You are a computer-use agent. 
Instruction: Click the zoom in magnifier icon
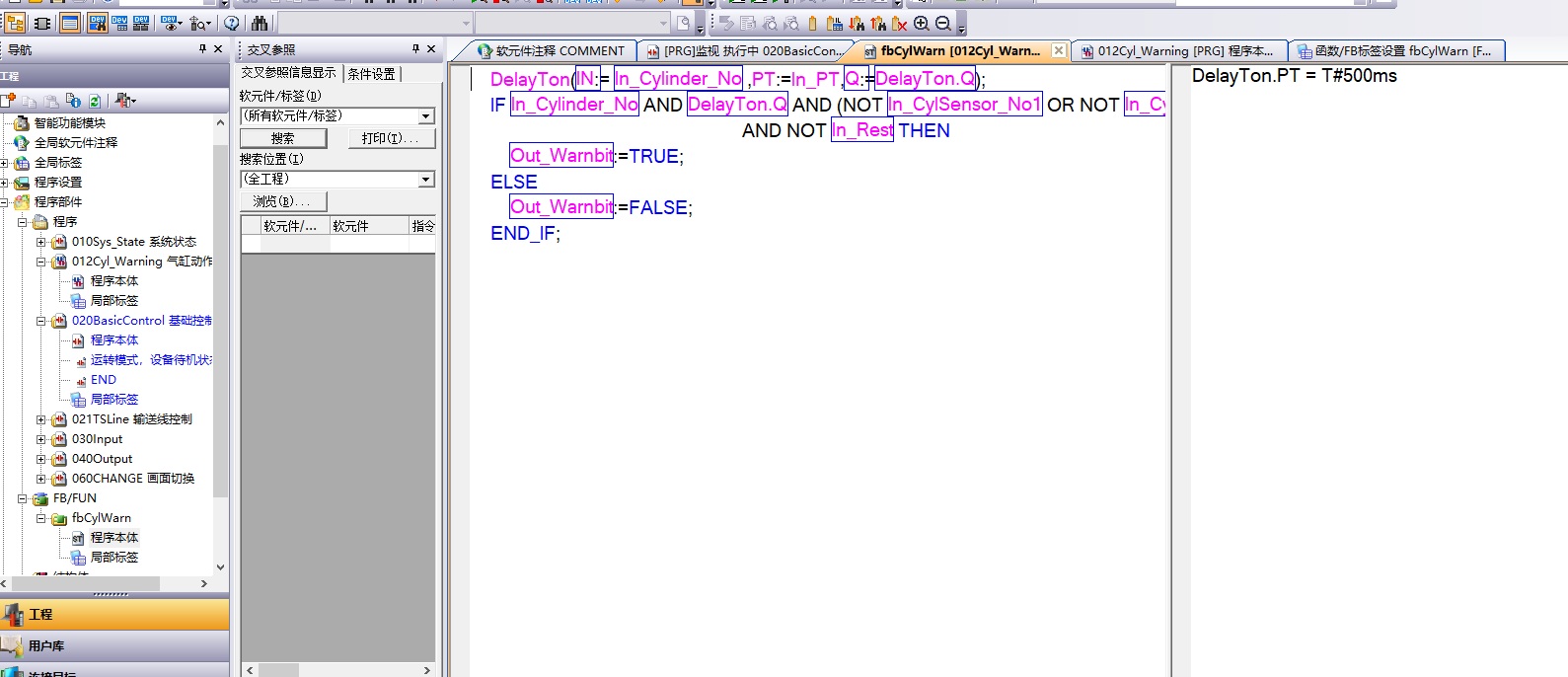pyautogui.click(x=921, y=23)
